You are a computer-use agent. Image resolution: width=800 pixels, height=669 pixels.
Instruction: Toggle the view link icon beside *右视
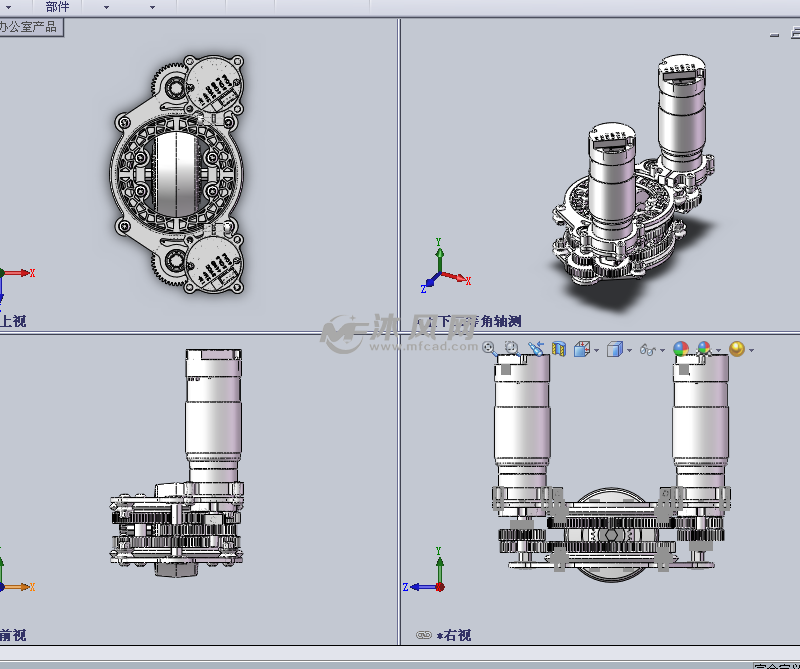423,635
